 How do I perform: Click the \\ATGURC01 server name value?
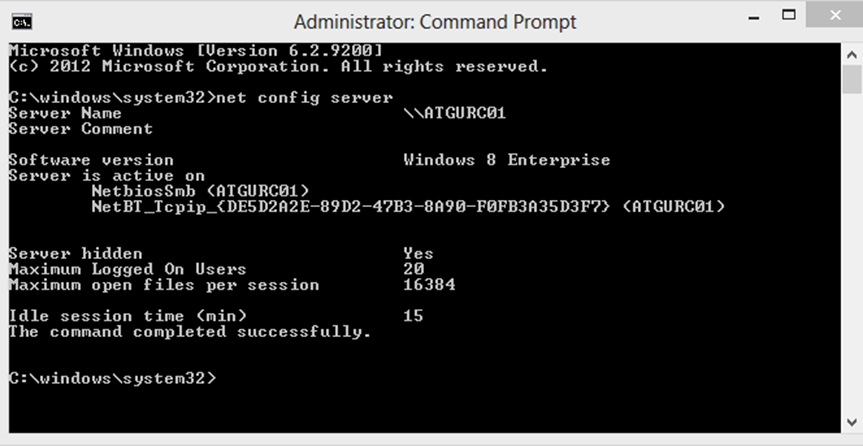454,113
